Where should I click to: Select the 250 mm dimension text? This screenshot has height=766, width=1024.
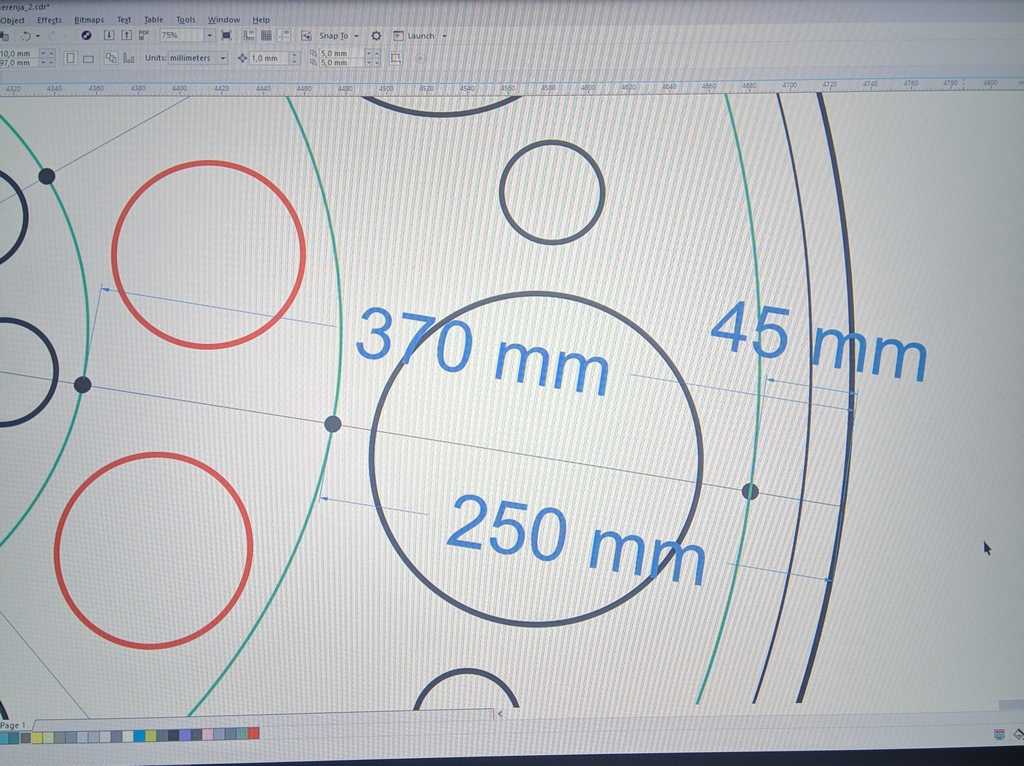pyautogui.click(x=576, y=541)
